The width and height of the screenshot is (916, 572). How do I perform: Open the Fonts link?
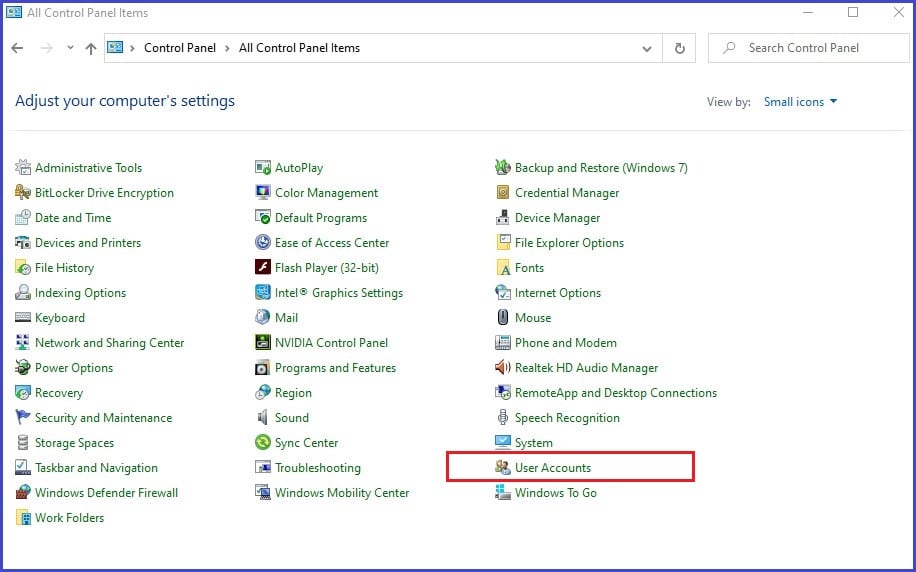pyautogui.click(x=529, y=268)
